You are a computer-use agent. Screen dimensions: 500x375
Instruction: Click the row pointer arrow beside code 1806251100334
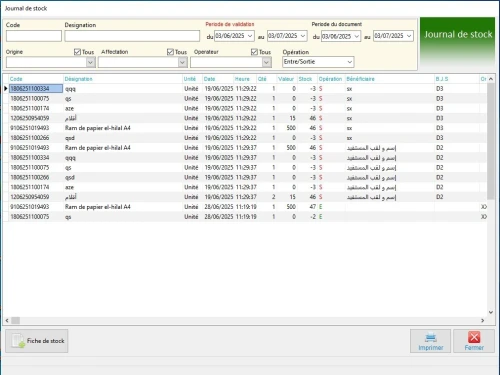[6, 88]
